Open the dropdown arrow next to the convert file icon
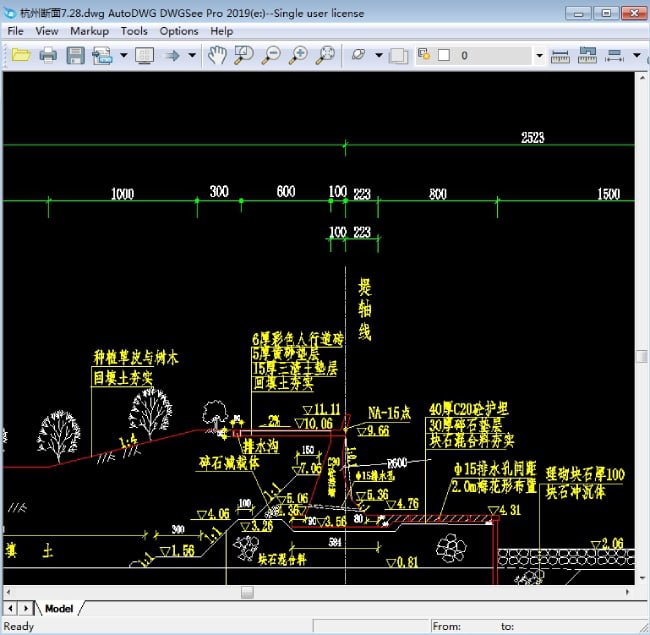Image resolution: width=650 pixels, height=635 pixels. (123, 56)
